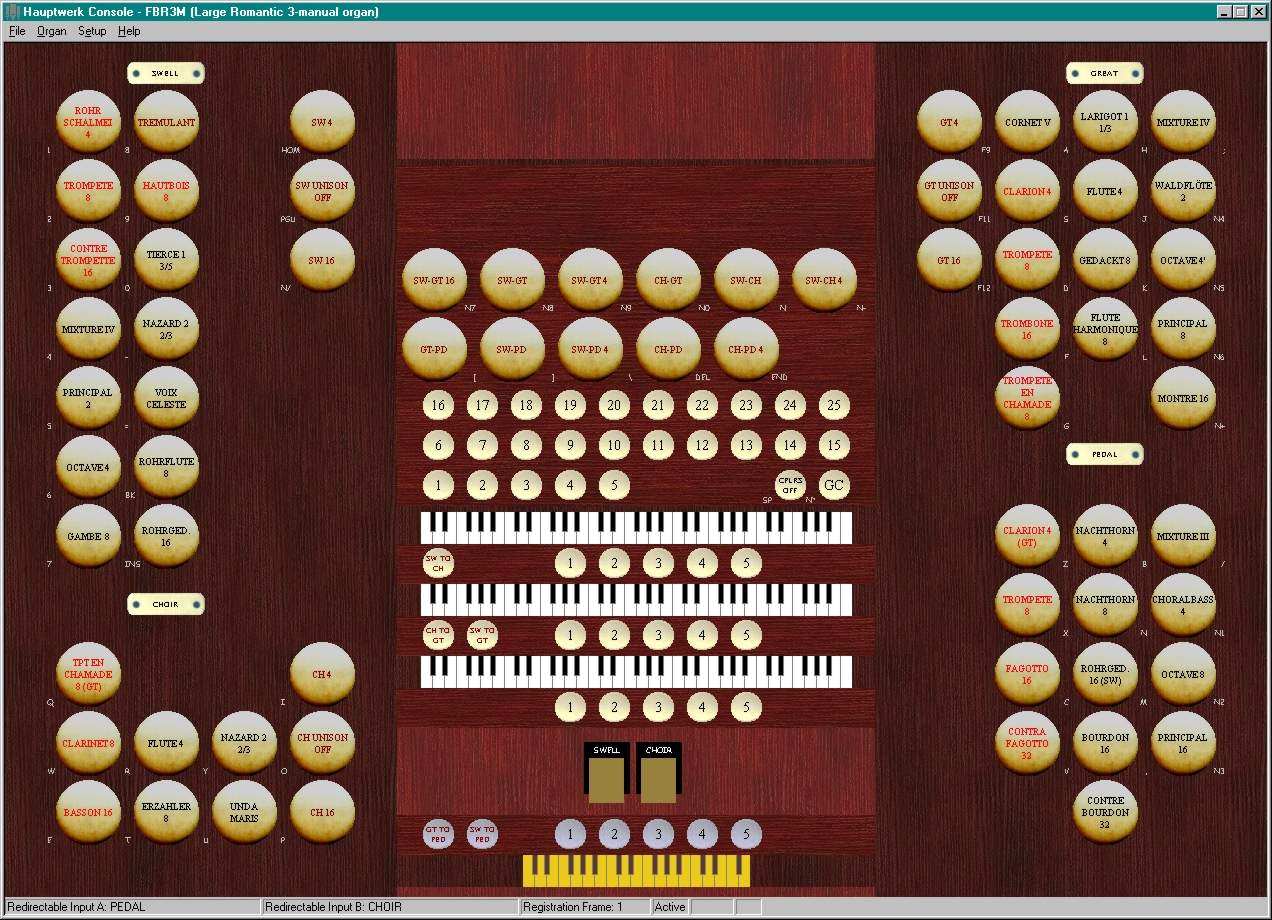Toggle the Swell Rohr Schalmei 4 stop
The width and height of the screenshot is (1272, 920).
coord(88,122)
